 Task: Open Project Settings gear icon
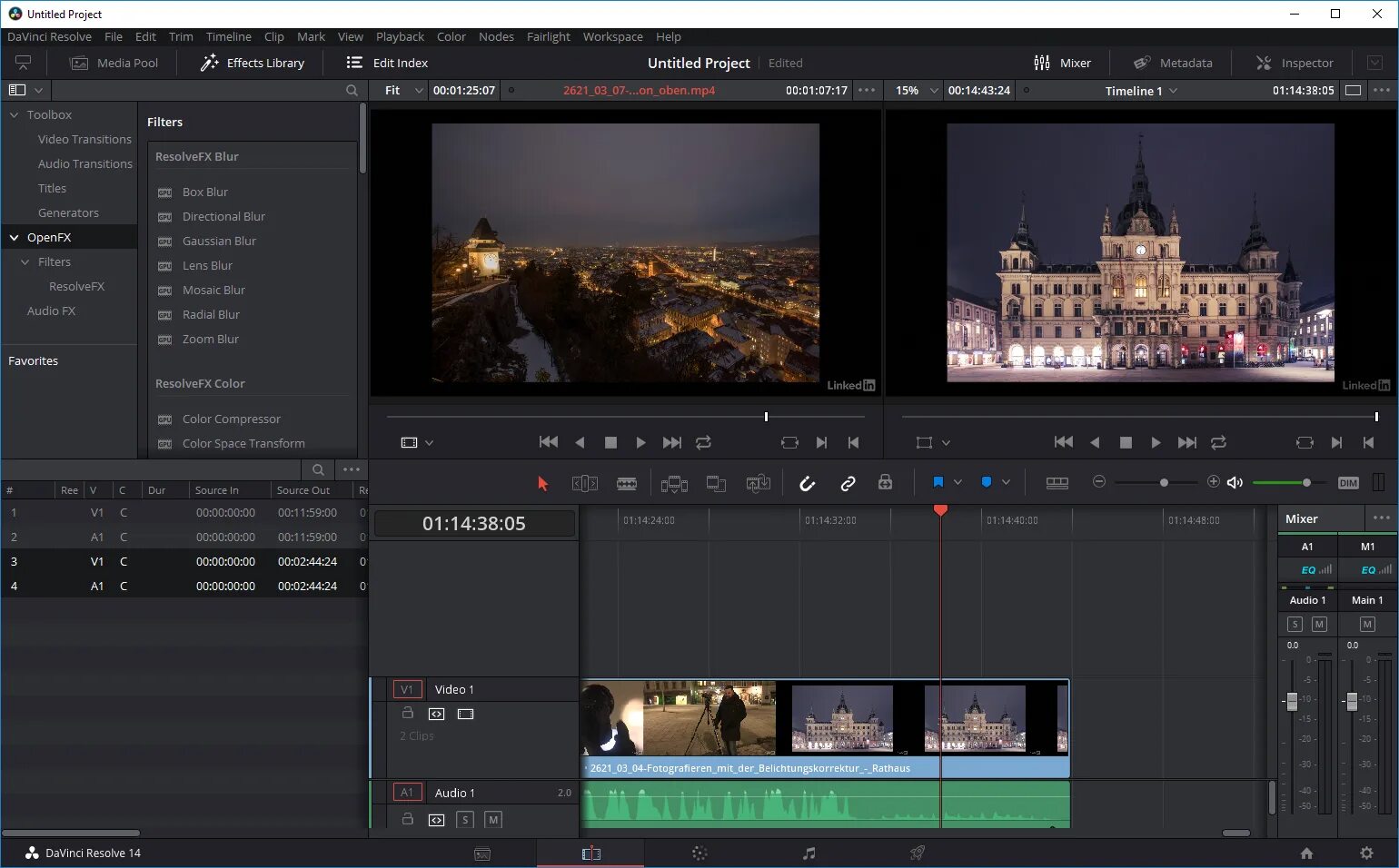point(1366,853)
